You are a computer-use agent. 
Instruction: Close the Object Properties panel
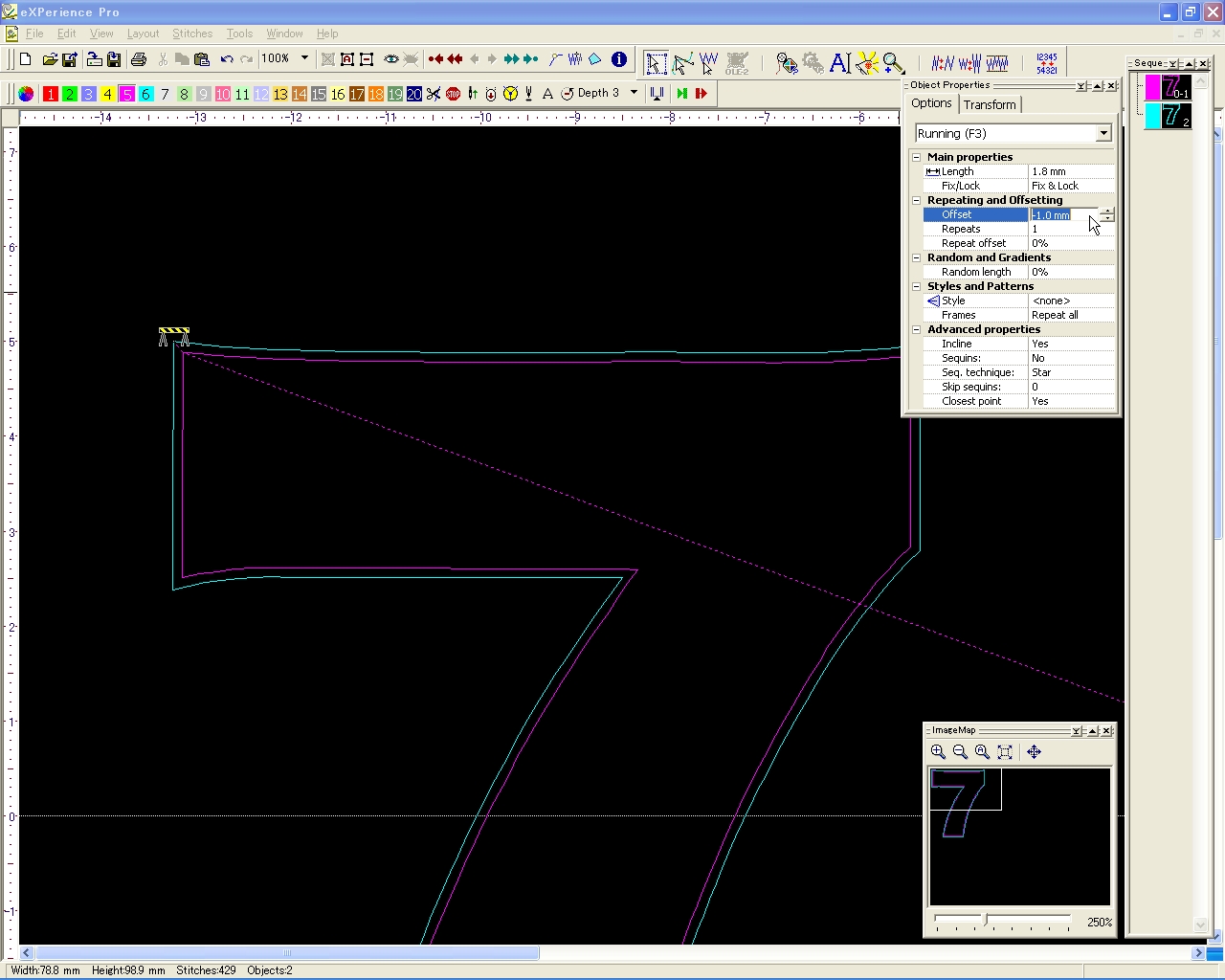(1111, 86)
